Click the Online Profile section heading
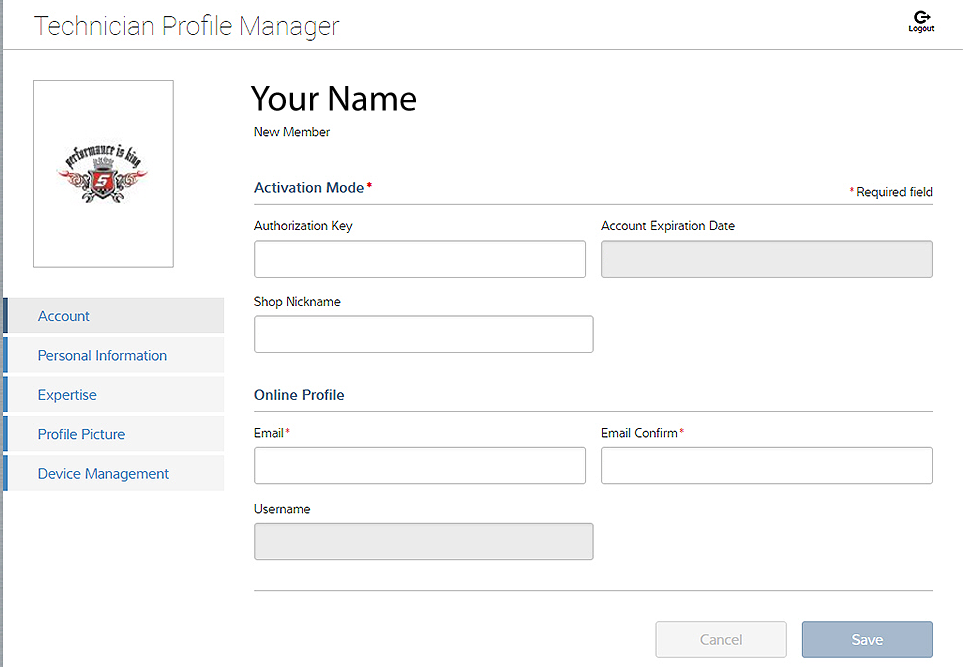Viewport: 963px width, 667px height. [299, 395]
